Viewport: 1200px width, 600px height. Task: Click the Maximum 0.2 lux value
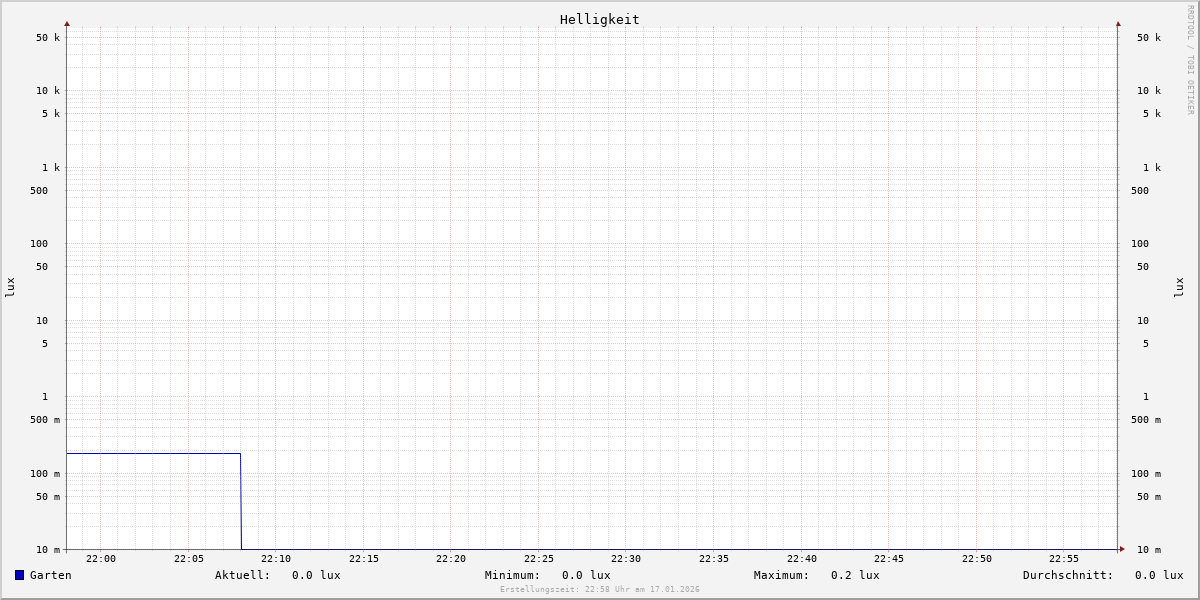click(855, 575)
